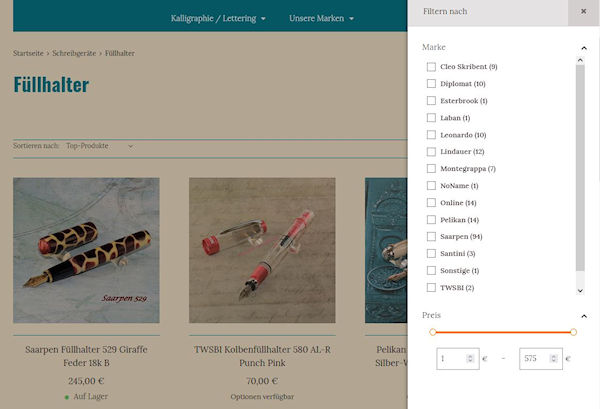Click the maximum price spinner arrows
600x409 pixels.
click(x=553, y=358)
